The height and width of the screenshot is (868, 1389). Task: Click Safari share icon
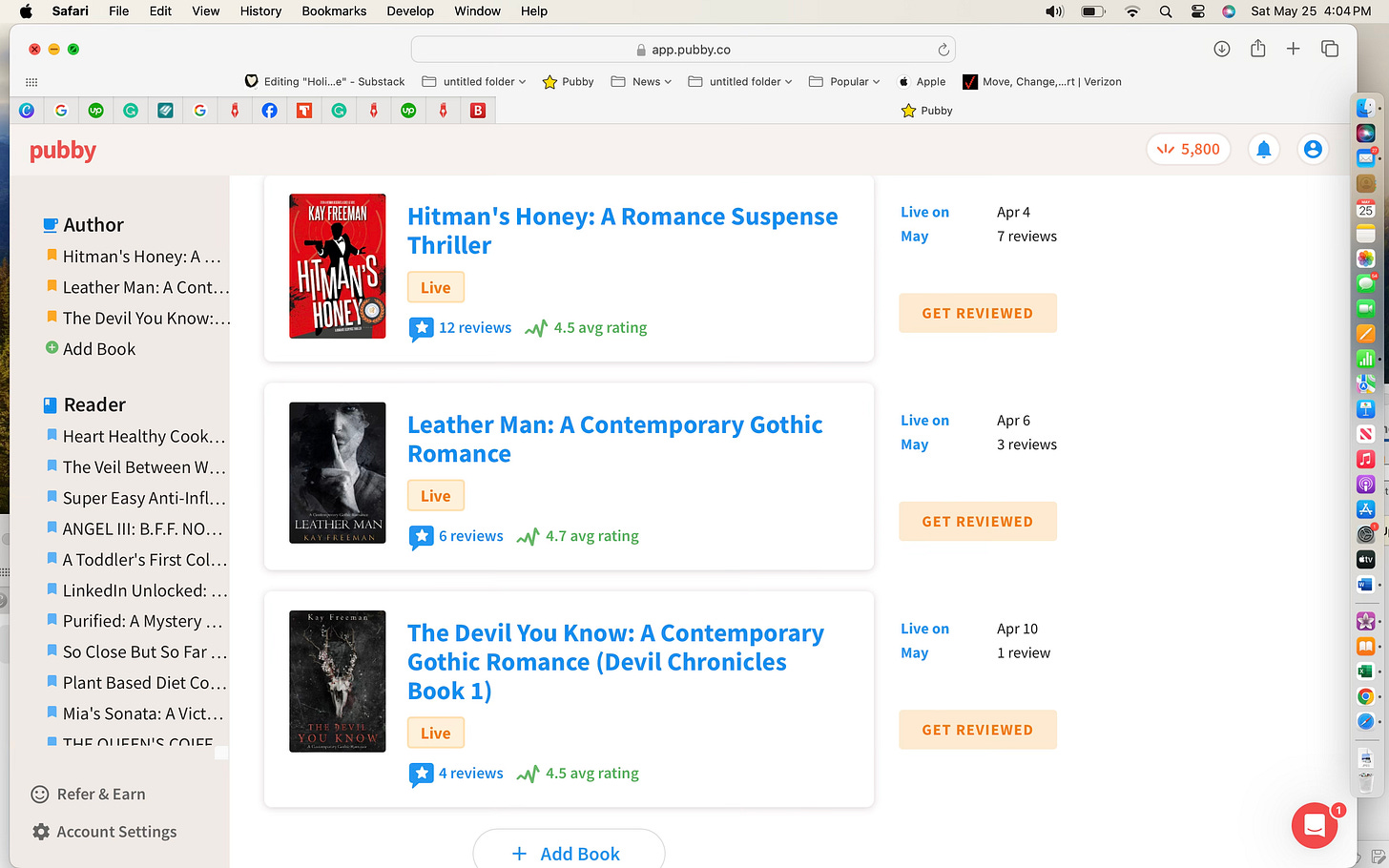click(x=1258, y=49)
